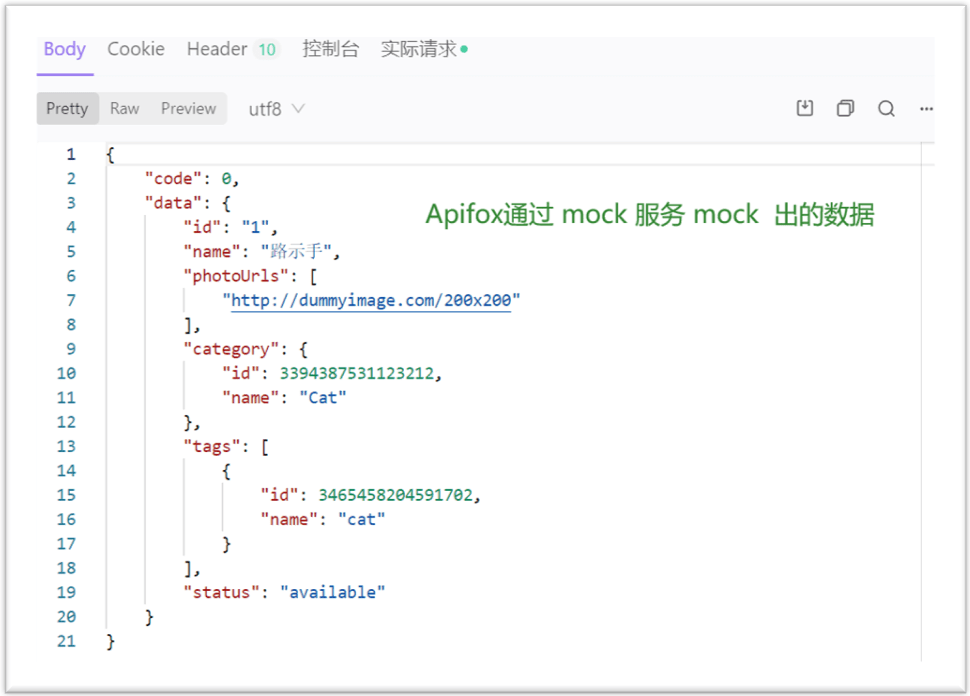
Task: Click line number 10 in the gutter
Action: pyautogui.click(x=66, y=373)
